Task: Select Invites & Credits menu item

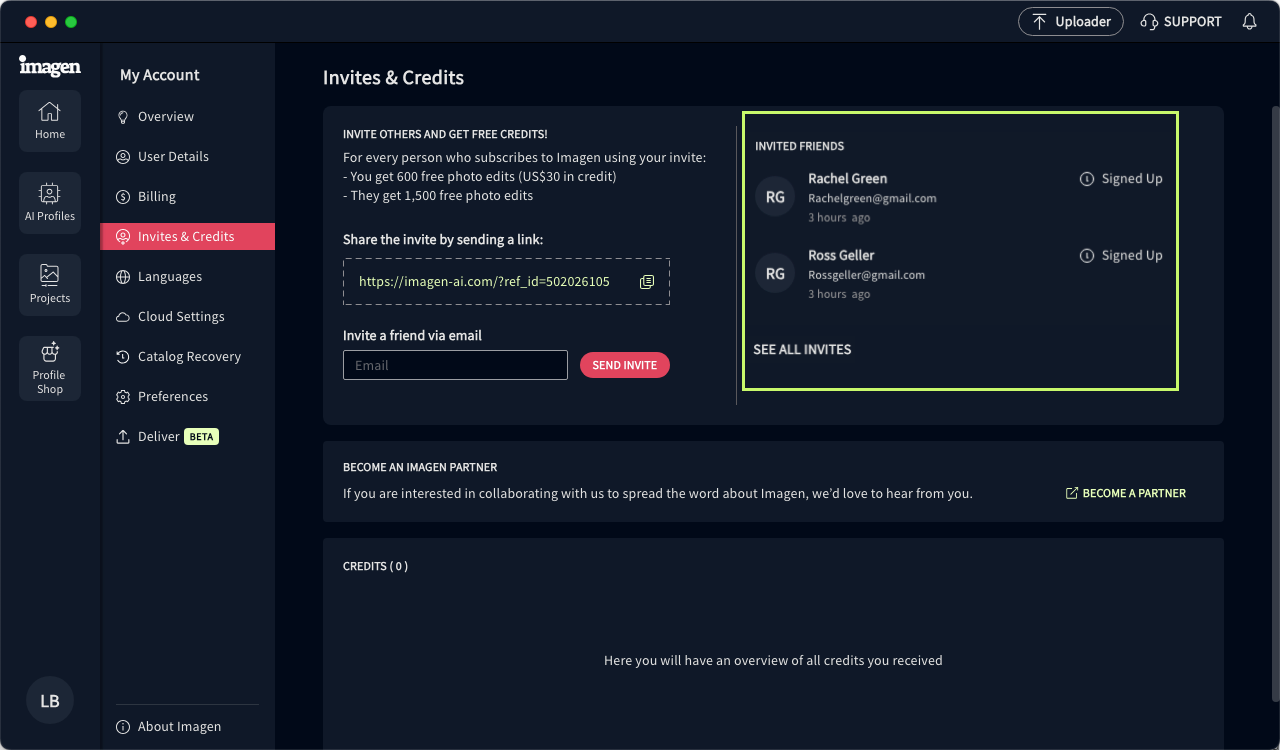Action: [188, 236]
